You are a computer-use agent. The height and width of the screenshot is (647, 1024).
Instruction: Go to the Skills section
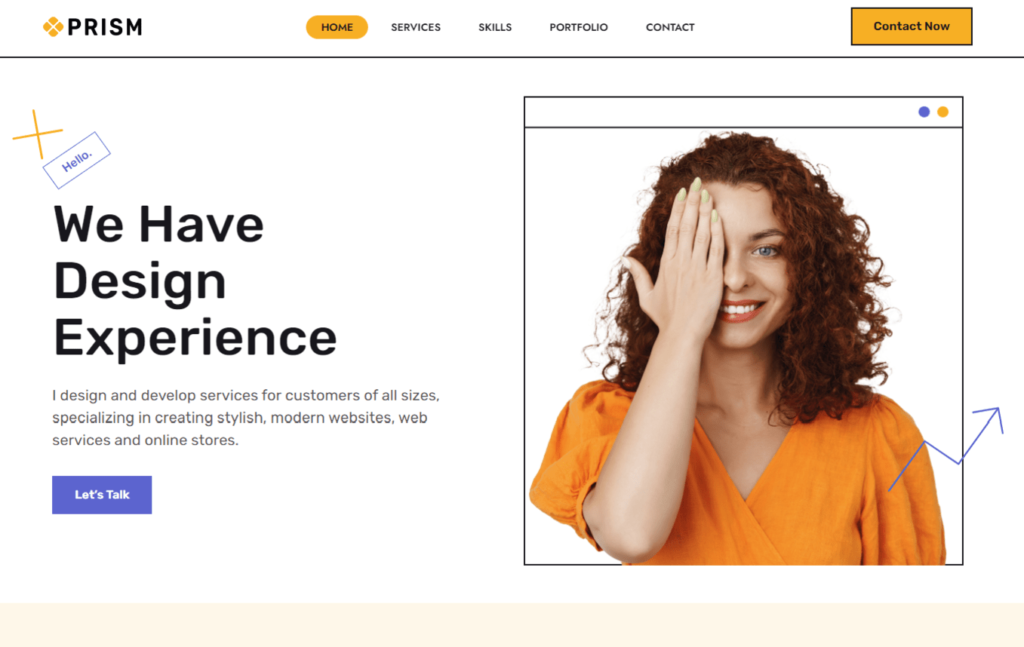point(495,27)
